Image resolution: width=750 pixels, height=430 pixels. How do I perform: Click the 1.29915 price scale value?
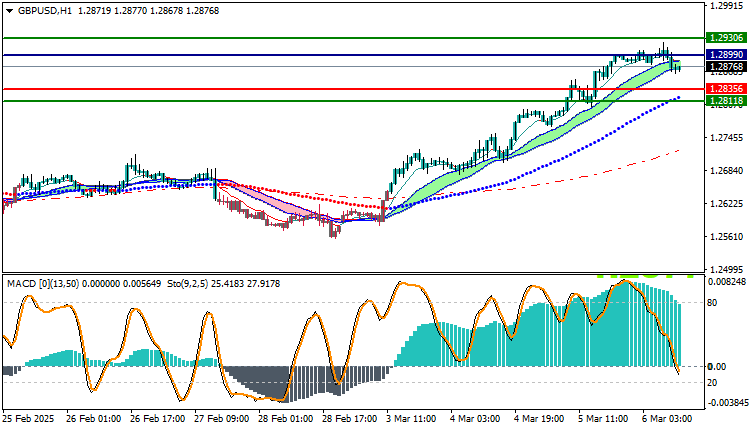pyautogui.click(x=727, y=6)
